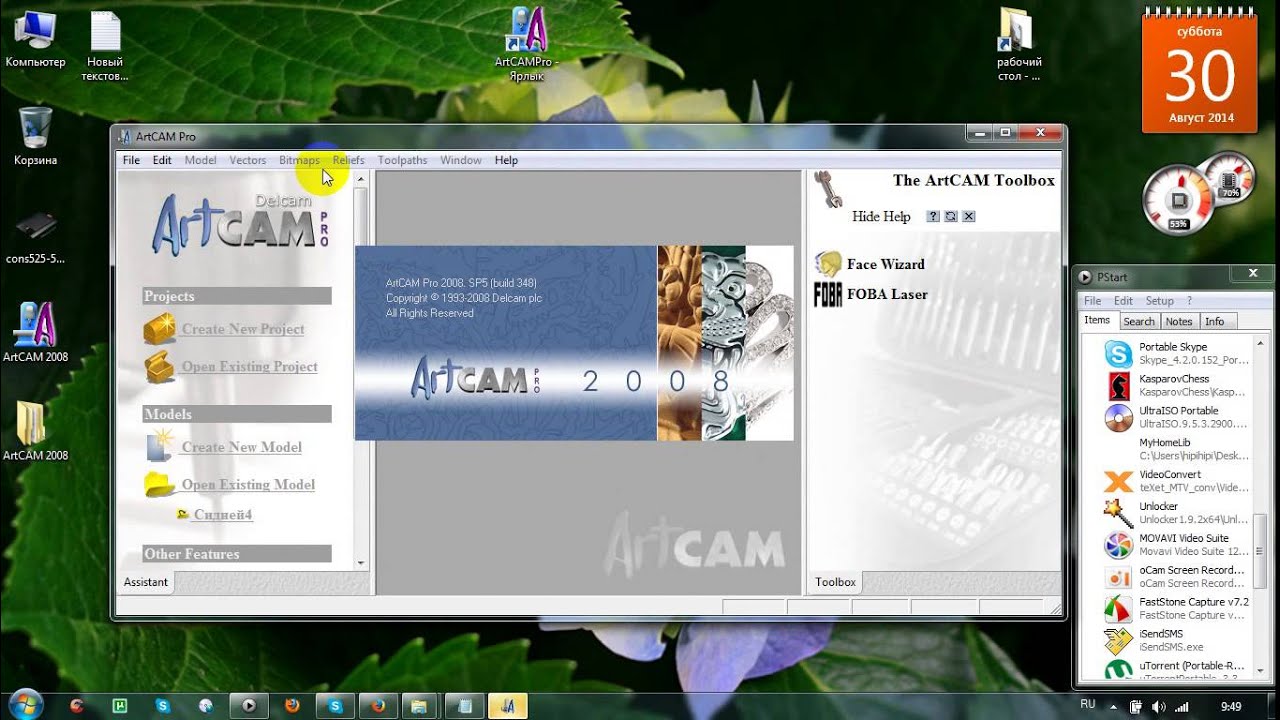Click the Hide Help label

(881, 216)
